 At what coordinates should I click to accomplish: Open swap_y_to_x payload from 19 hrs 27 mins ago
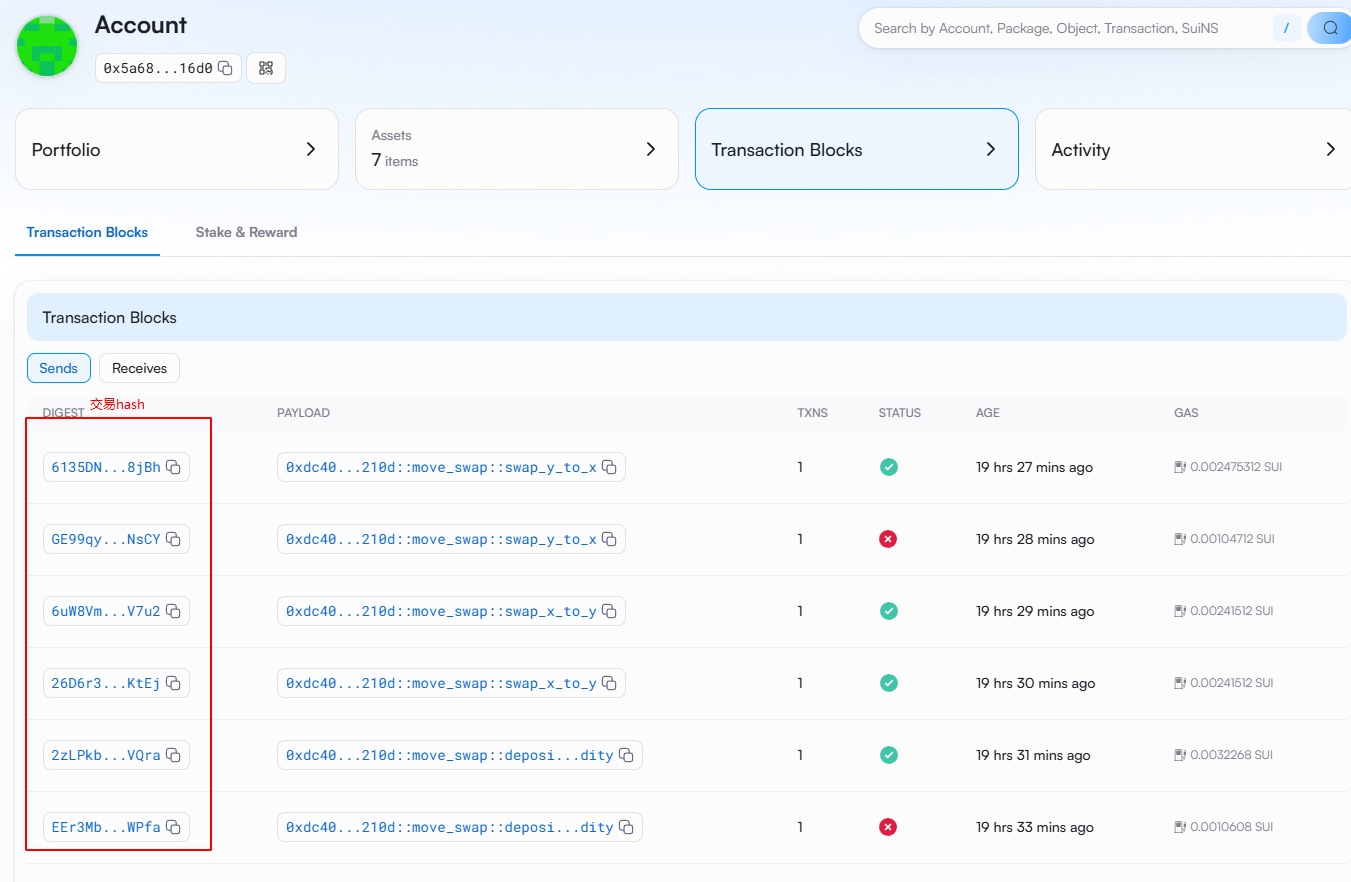[x=441, y=467]
